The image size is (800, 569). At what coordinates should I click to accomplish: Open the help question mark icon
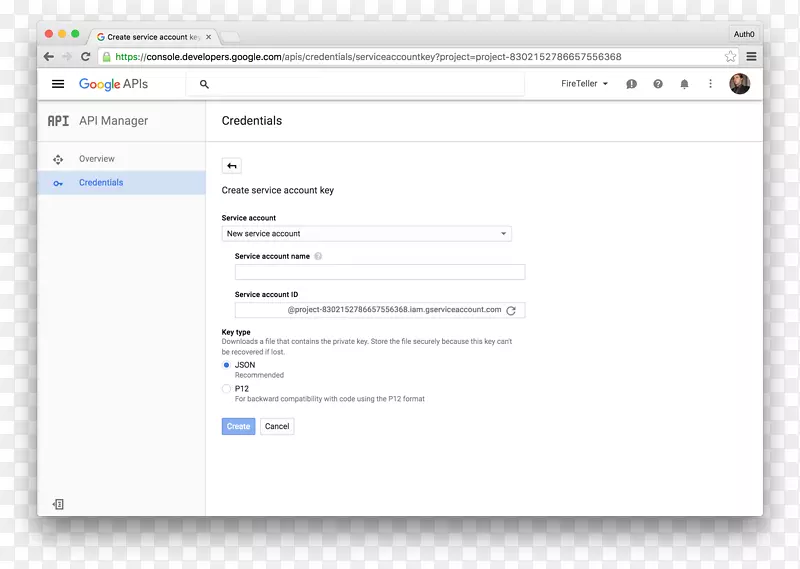coord(658,84)
